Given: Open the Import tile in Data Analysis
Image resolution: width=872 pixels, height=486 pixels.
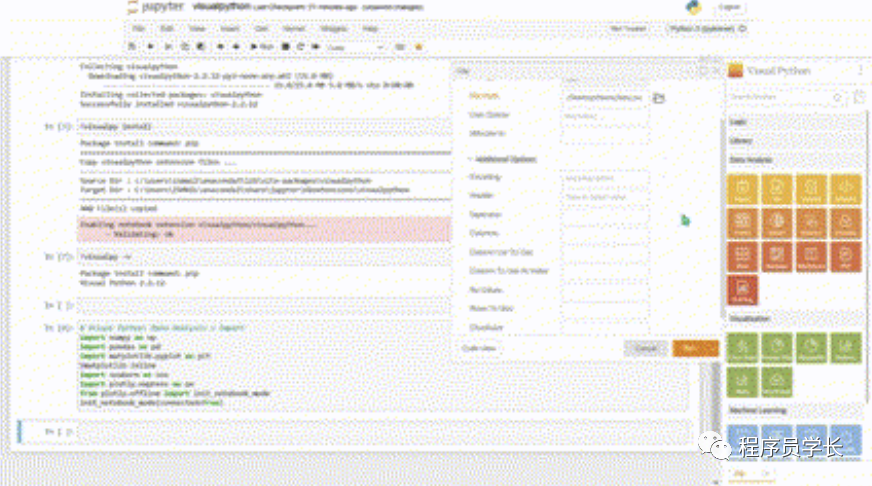Looking at the screenshot, I should coord(742,189).
